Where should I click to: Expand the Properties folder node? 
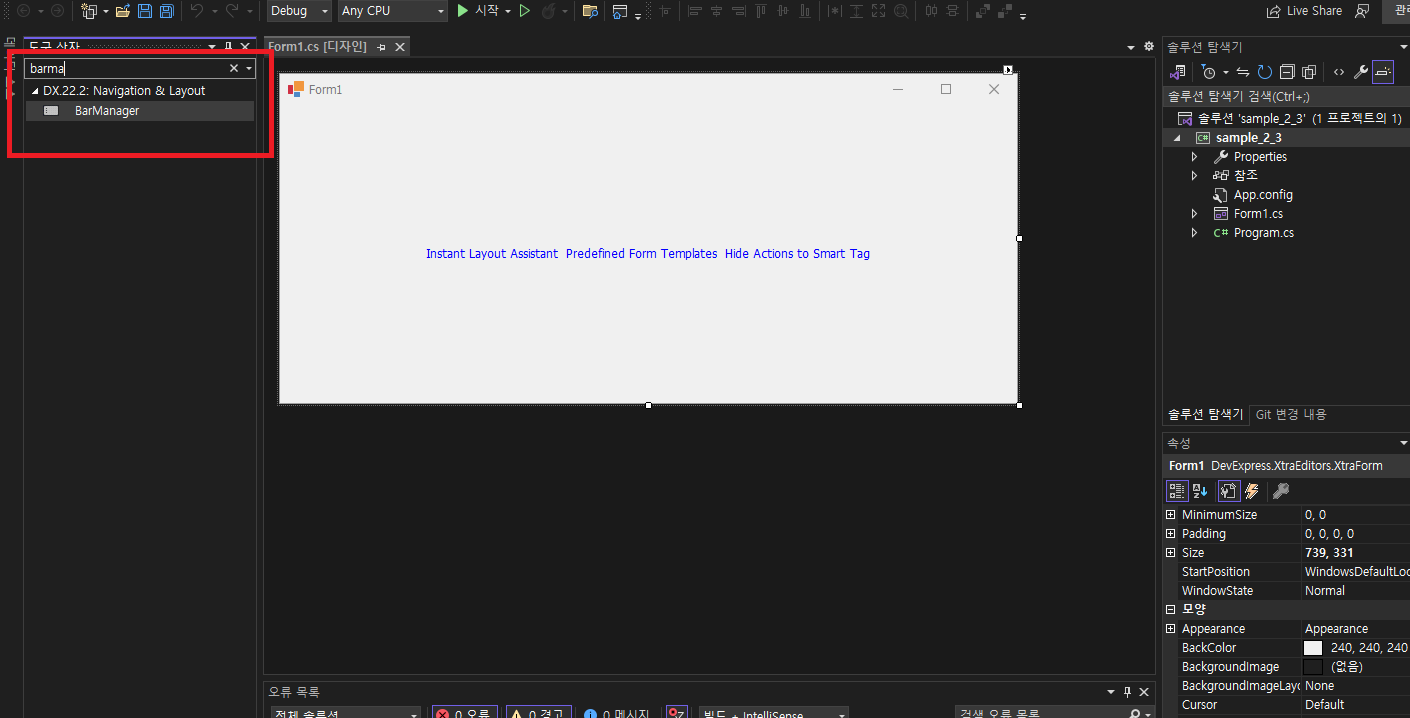click(1194, 157)
